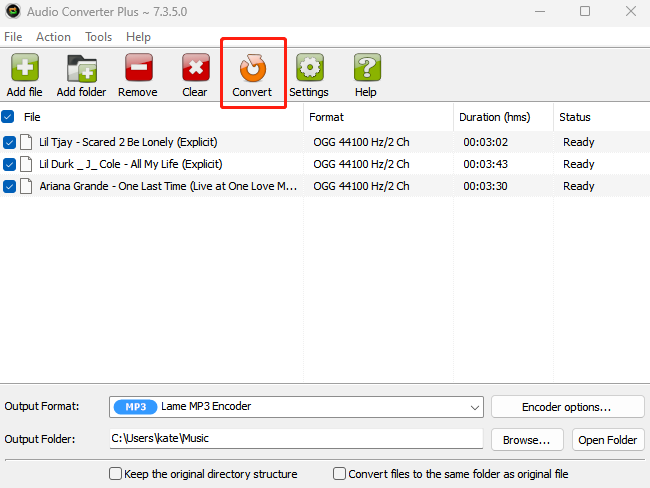650x488 pixels.
Task: Minimize the Audio Converter Plus window
Action: pyautogui.click(x=540, y=11)
